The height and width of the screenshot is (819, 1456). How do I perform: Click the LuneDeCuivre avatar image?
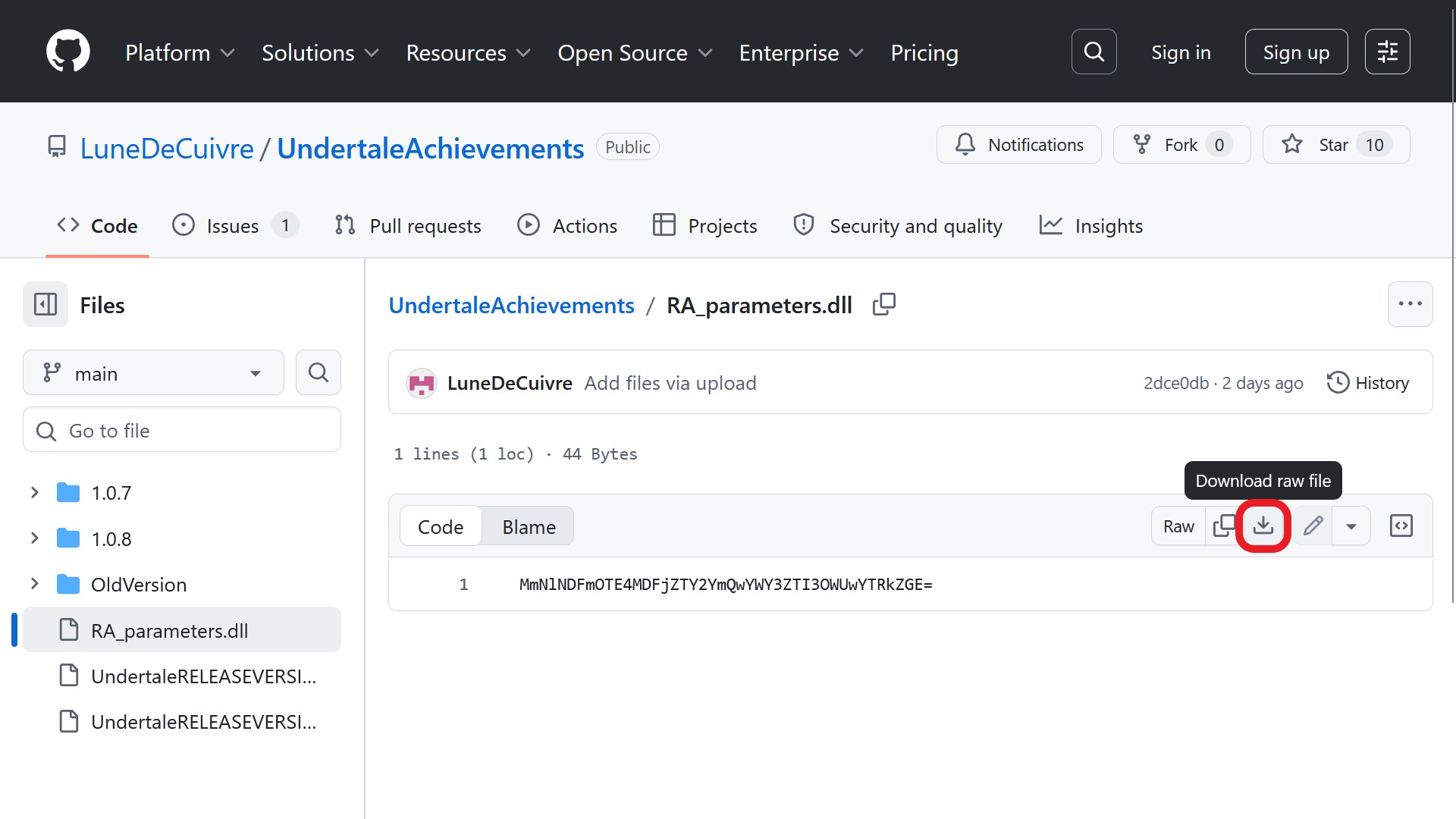pos(421,383)
